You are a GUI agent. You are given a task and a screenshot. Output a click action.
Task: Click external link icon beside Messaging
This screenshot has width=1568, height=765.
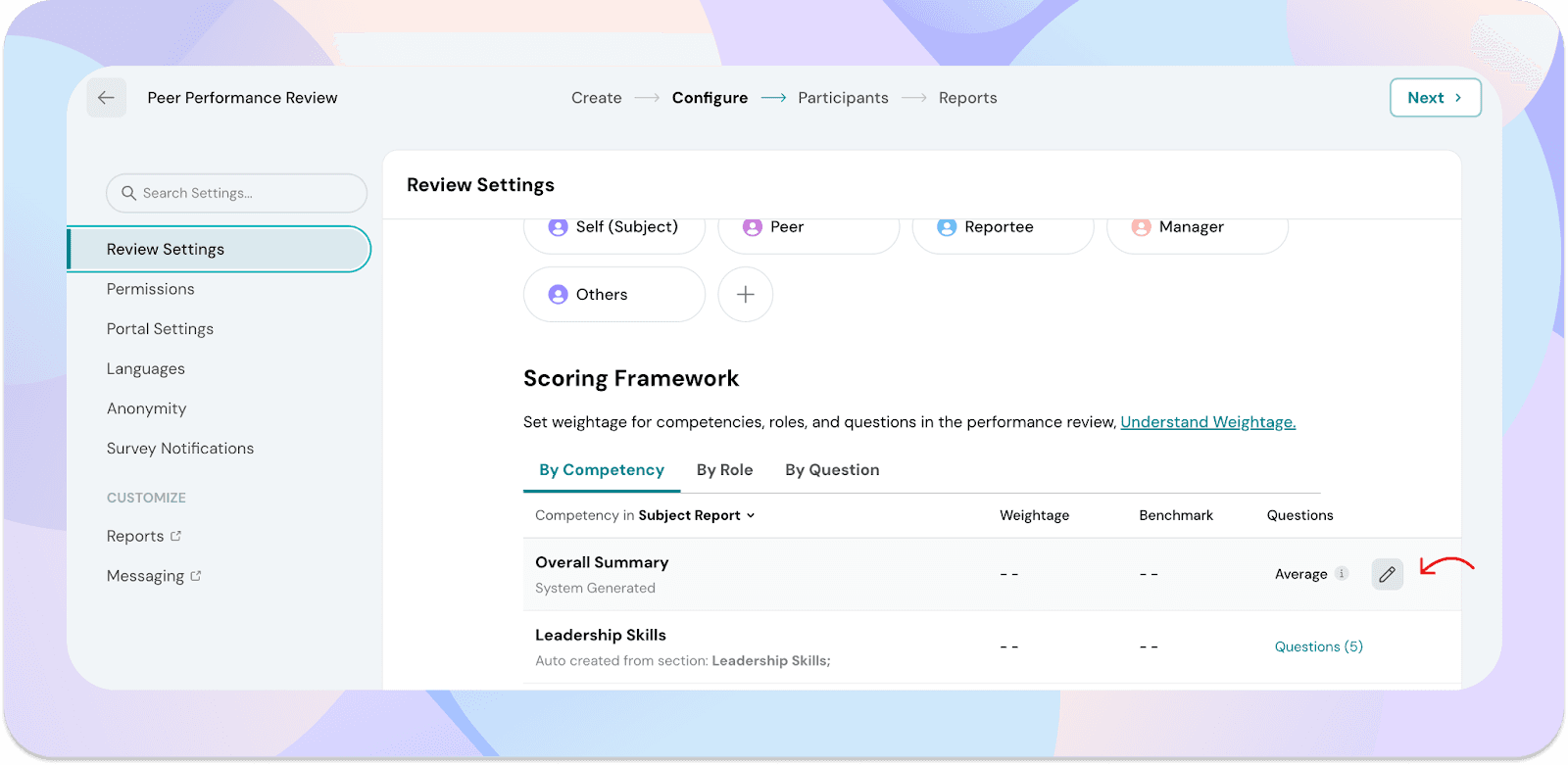(196, 576)
